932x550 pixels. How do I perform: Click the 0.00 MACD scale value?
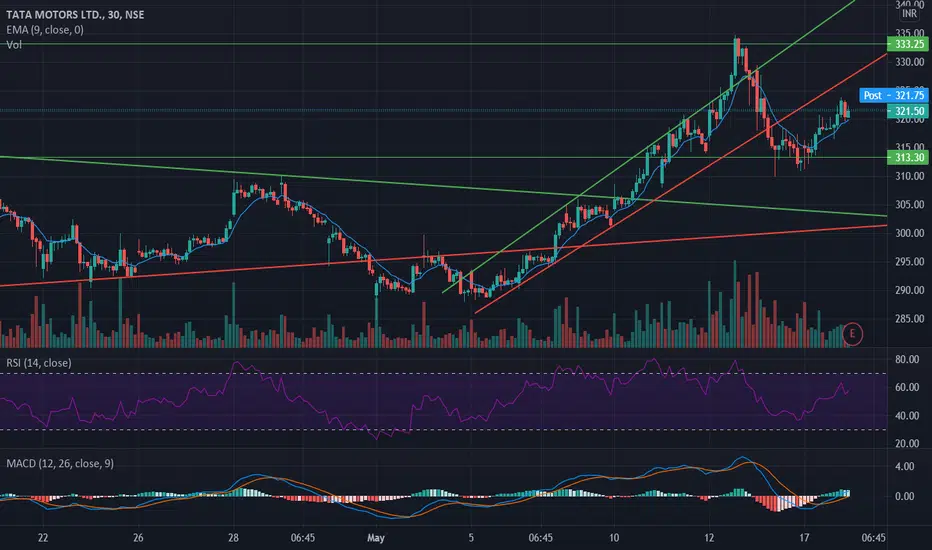tap(905, 496)
